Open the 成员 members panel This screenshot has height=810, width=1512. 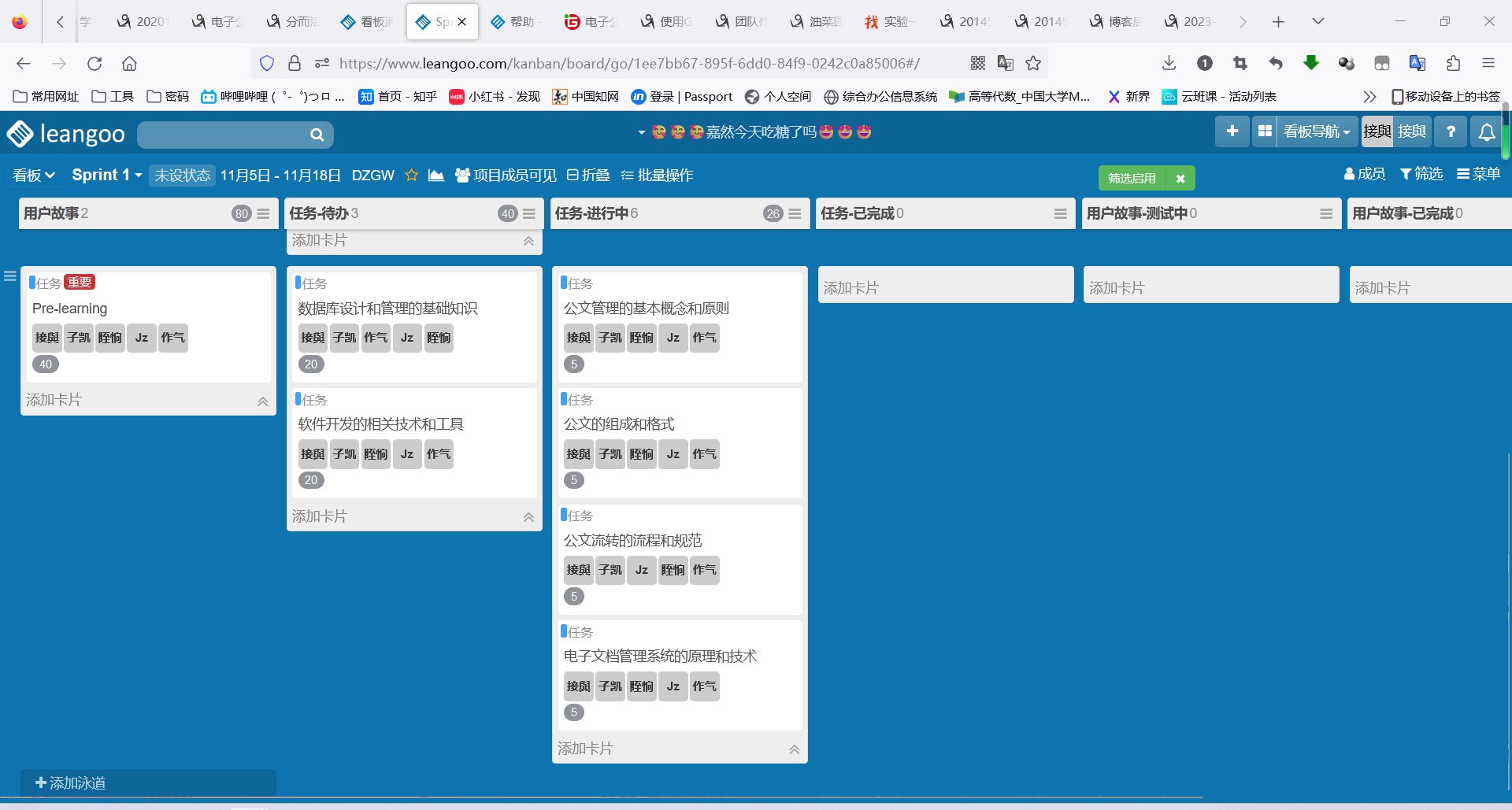coord(1365,174)
